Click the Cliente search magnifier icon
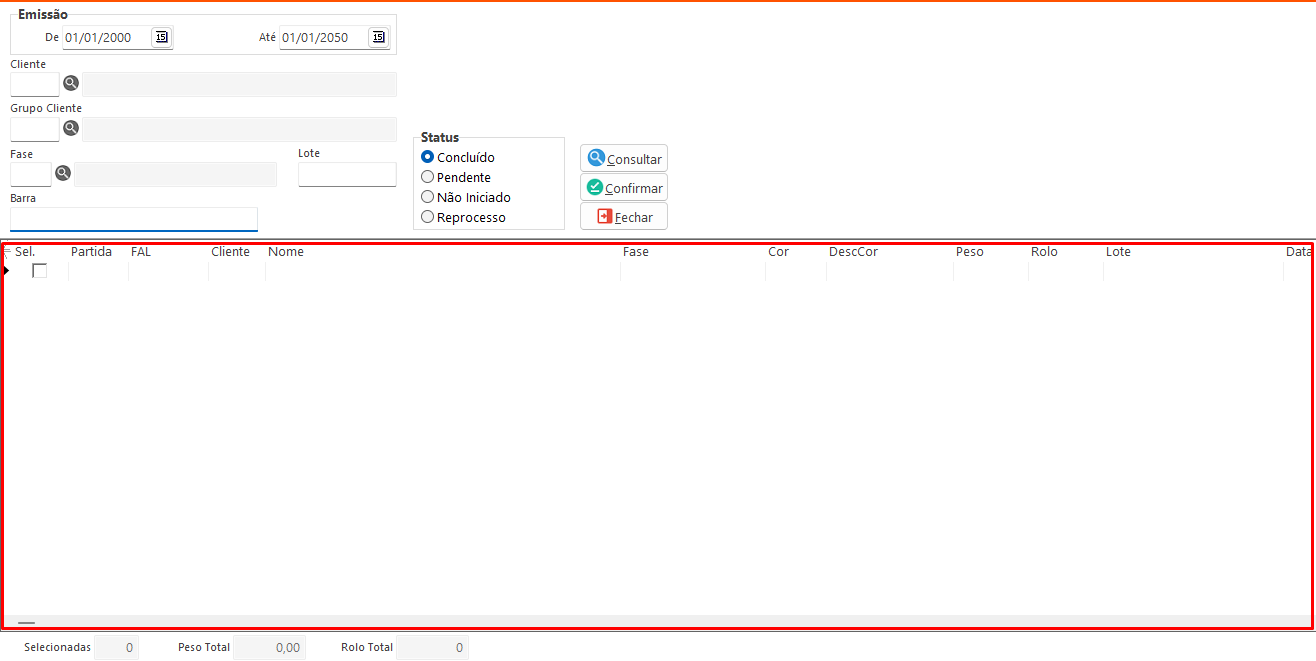1316x661 pixels. pos(71,83)
